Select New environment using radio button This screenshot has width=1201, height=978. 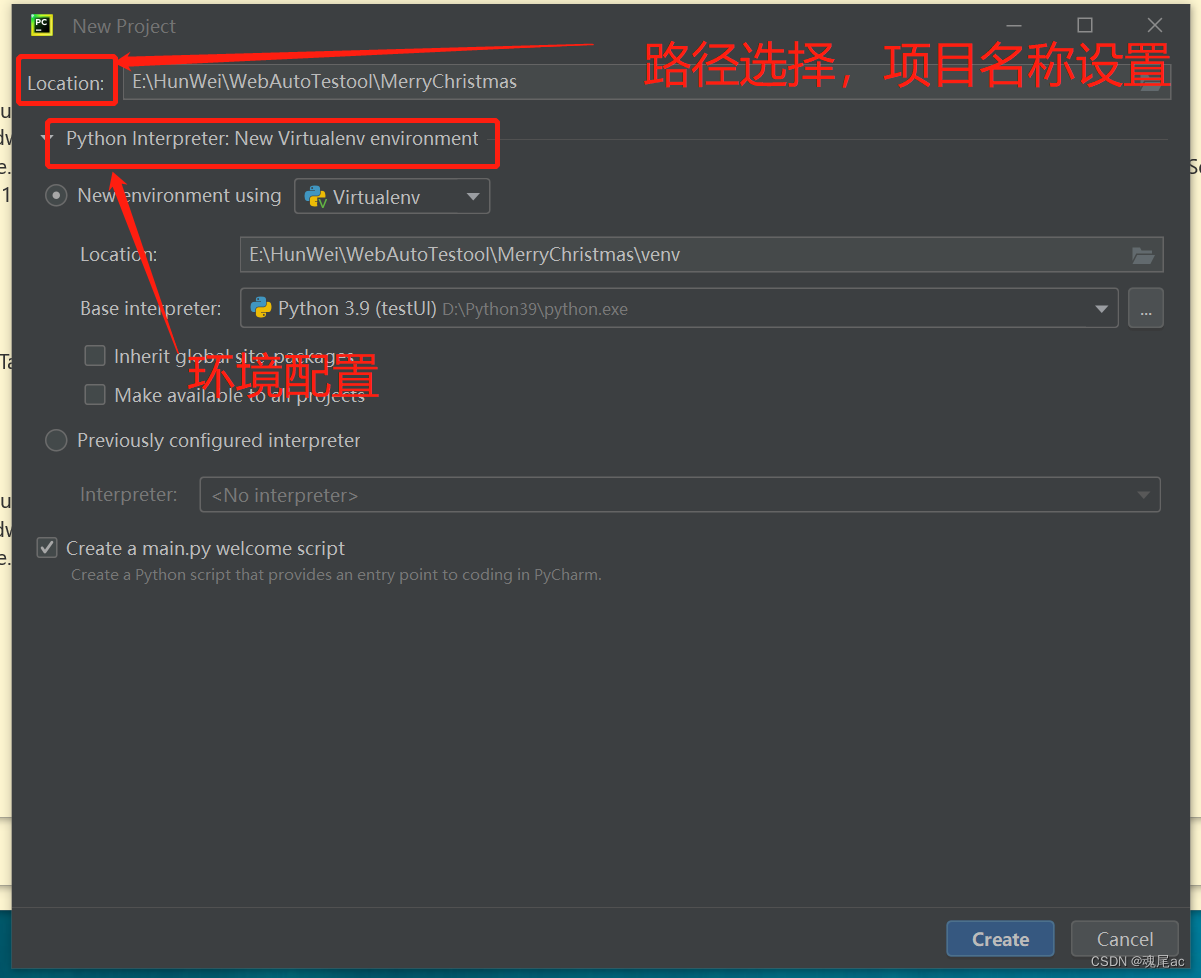(57, 196)
